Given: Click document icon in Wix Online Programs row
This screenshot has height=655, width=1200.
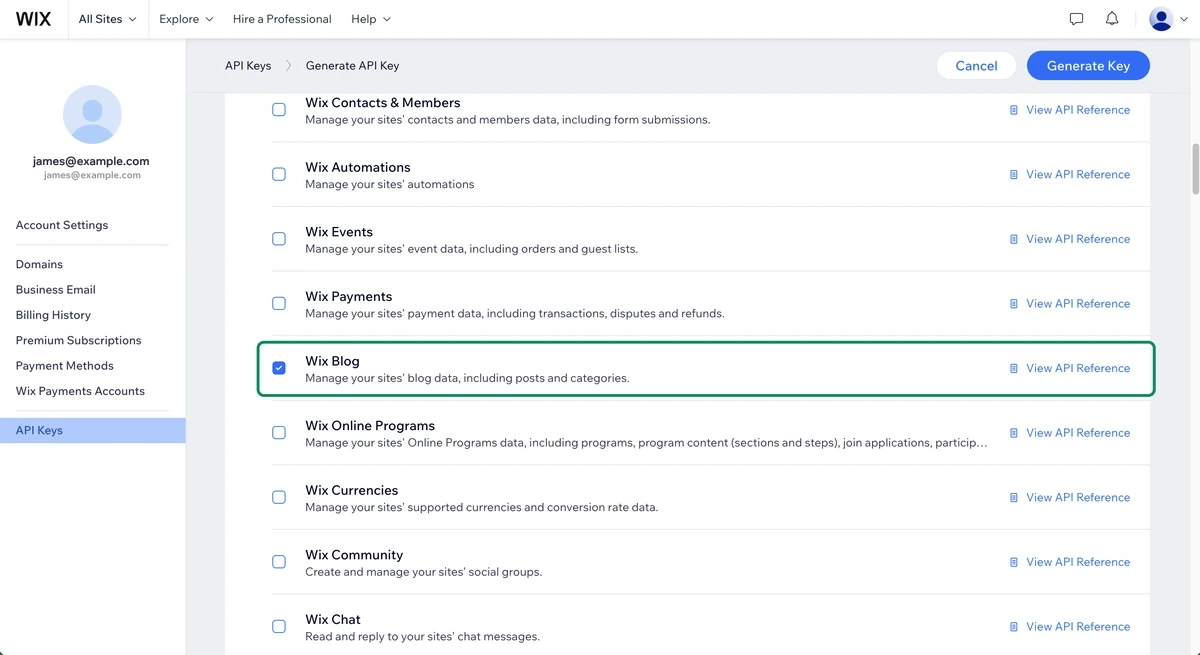Looking at the screenshot, I should 1014,433.
